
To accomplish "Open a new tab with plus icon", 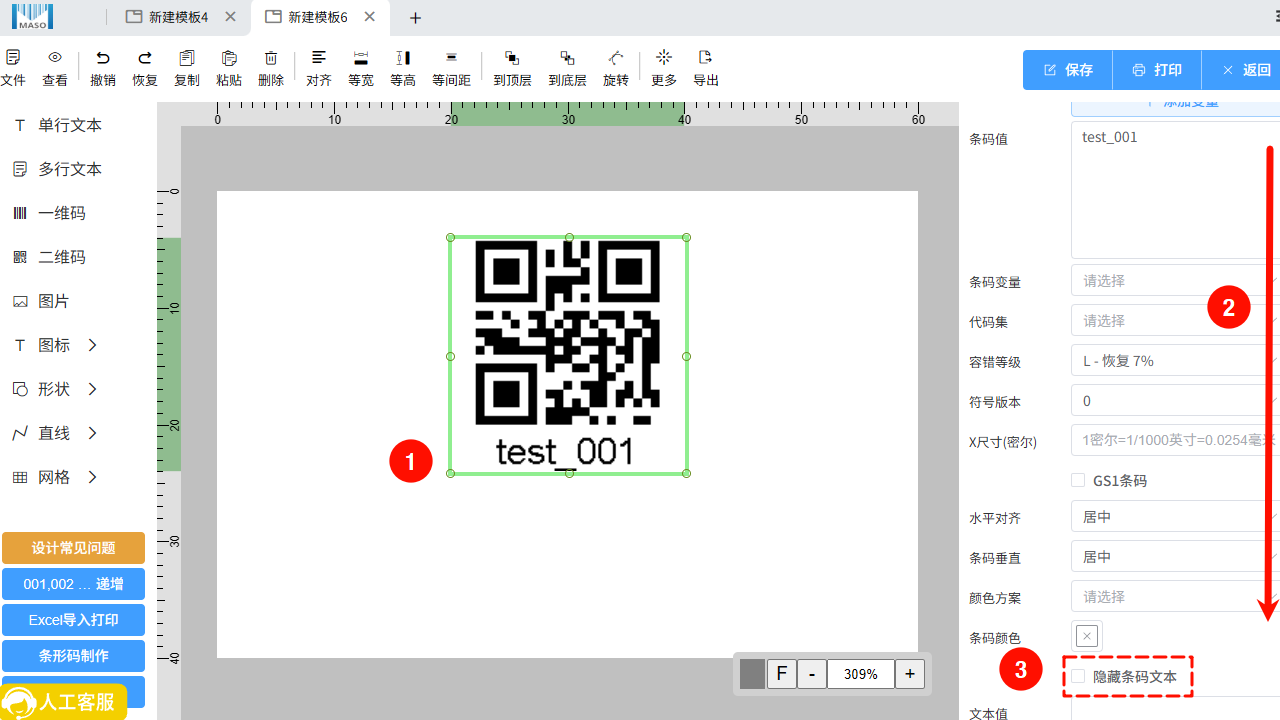I will coord(416,18).
